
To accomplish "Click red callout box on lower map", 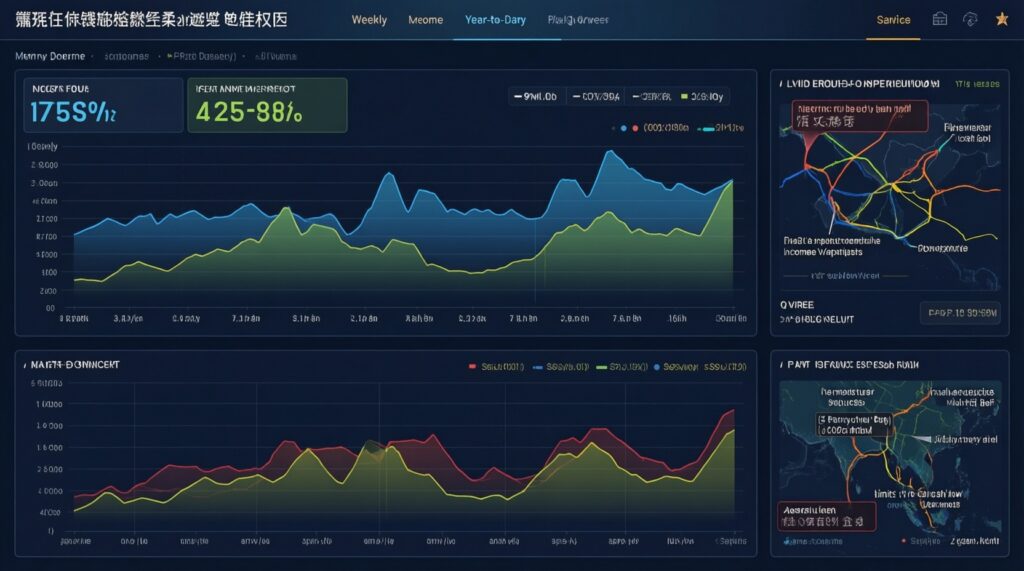I will tap(826, 515).
